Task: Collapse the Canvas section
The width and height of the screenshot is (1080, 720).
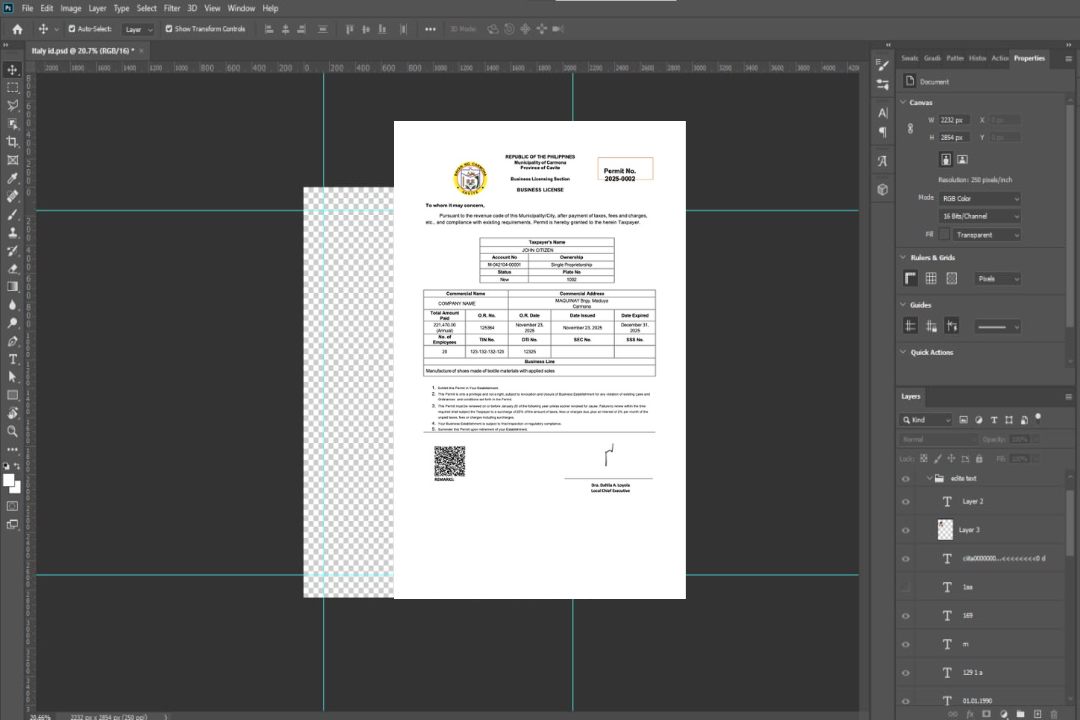Action: pos(903,102)
